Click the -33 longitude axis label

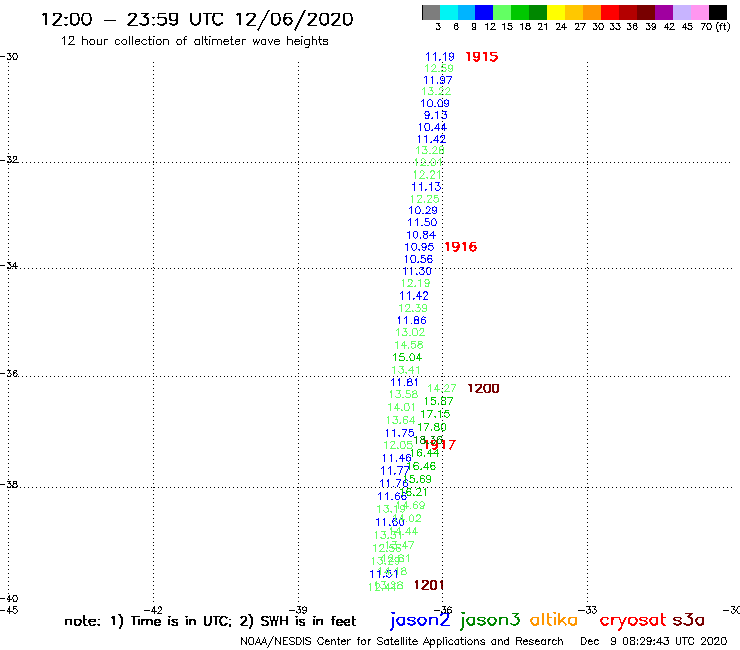click(588, 610)
